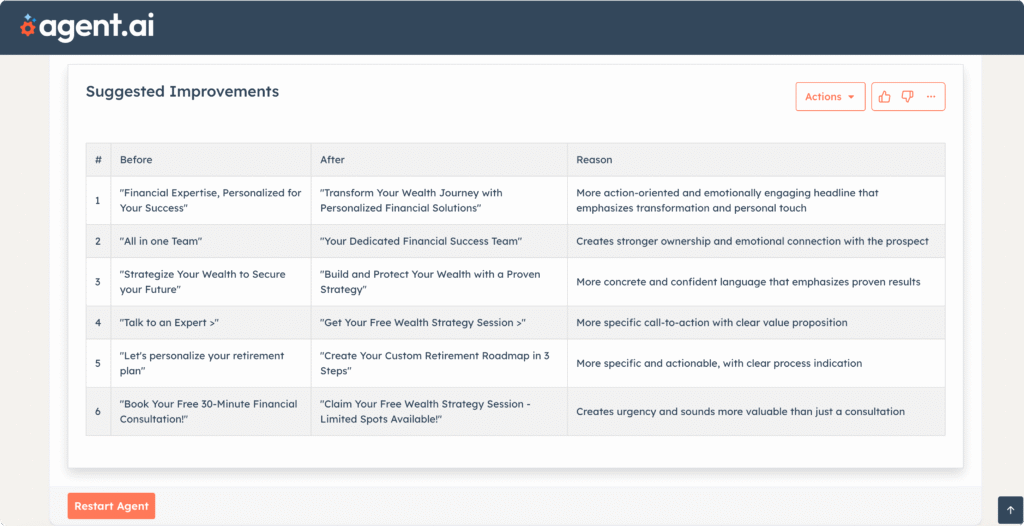The width and height of the screenshot is (1024, 526).
Task: Click the thumbs up icon
Action: coord(884,97)
